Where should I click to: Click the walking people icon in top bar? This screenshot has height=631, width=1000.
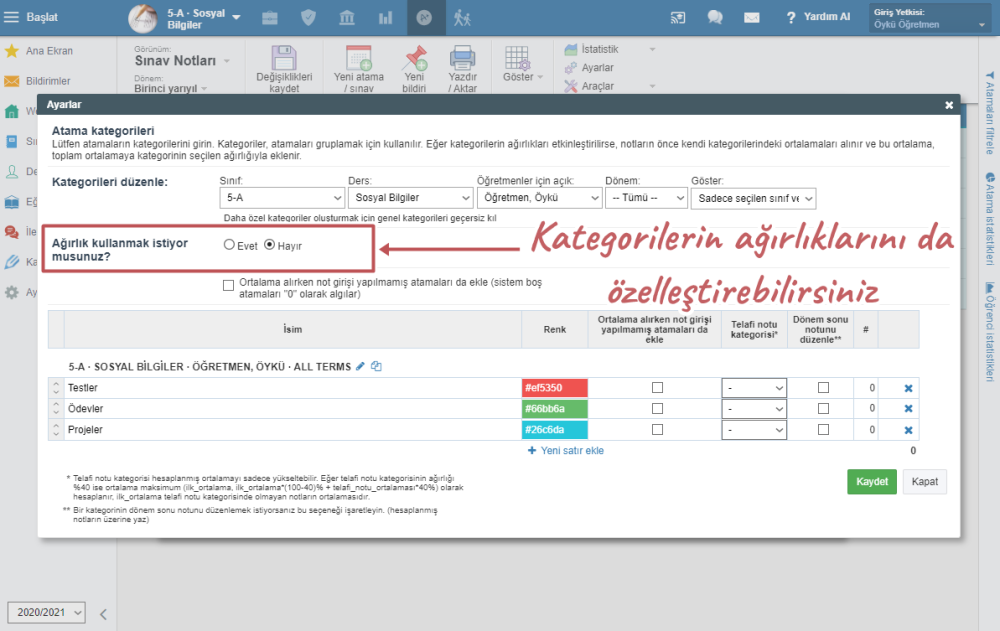[x=462, y=18]
